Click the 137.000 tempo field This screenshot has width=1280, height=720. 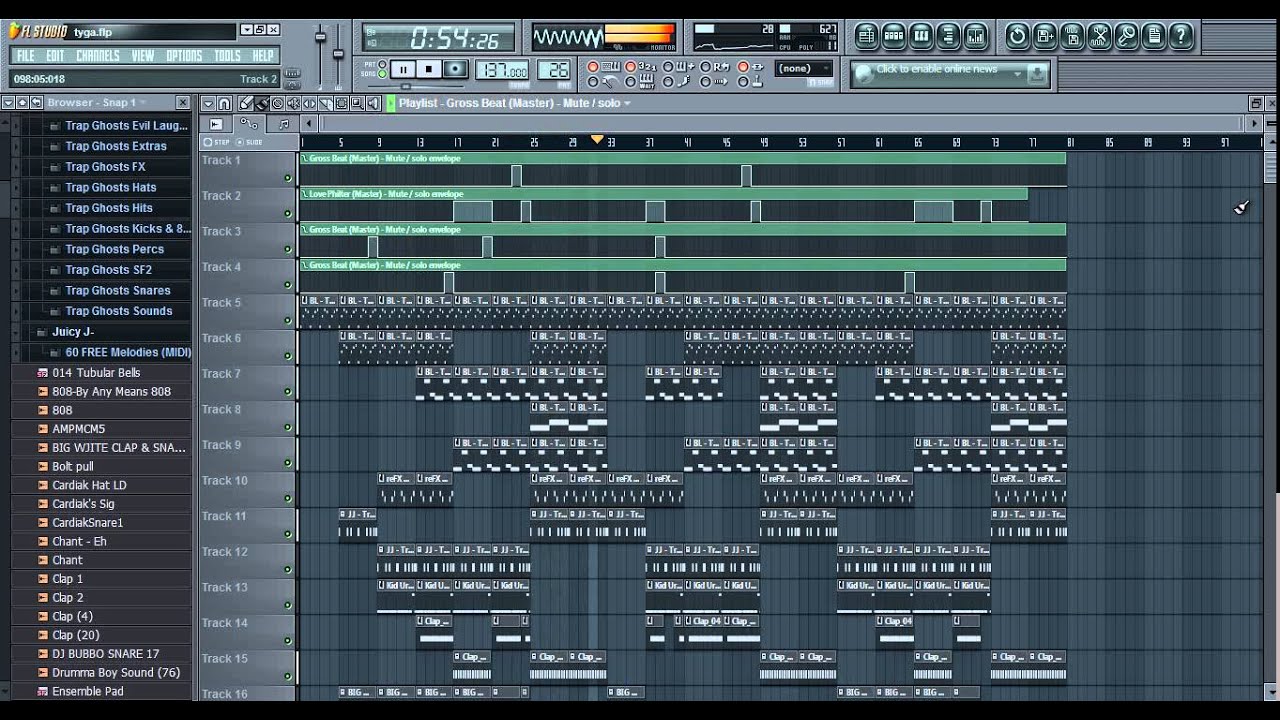tap(503, 70)
